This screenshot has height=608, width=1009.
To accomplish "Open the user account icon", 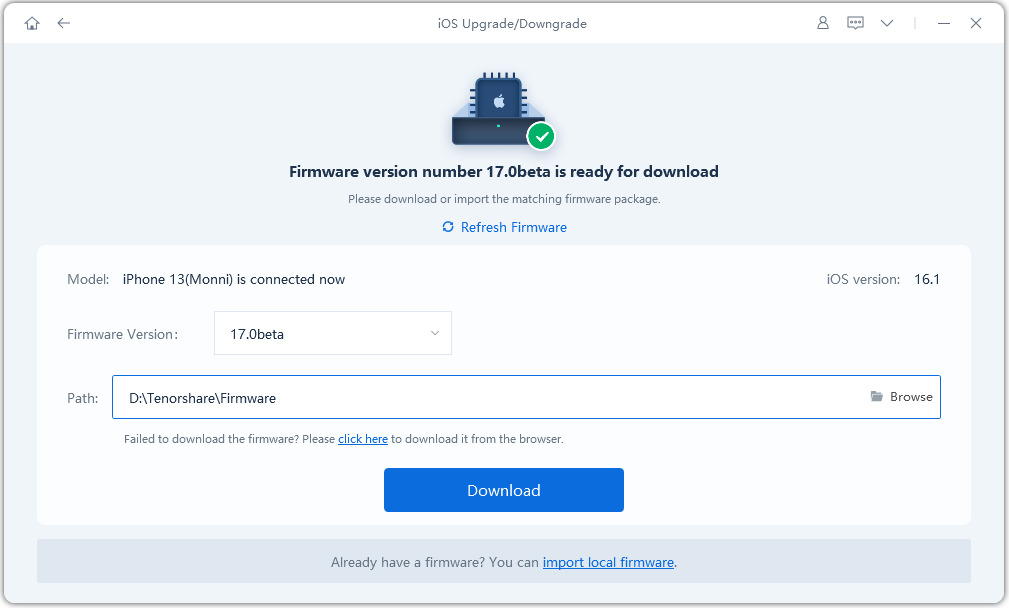I will (822, 23).
